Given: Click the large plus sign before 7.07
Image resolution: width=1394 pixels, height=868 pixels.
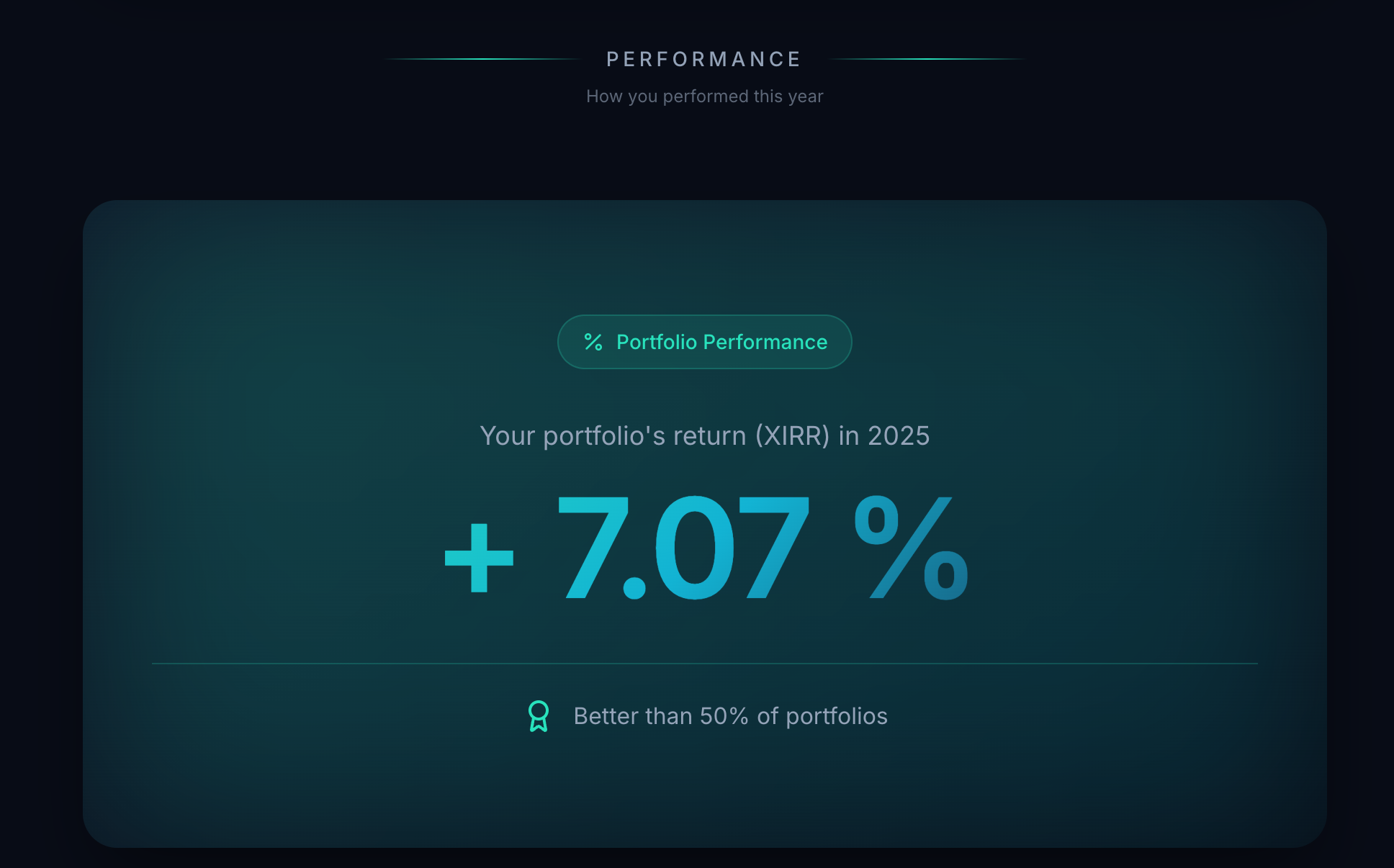Looking at the screenshot, I should click(480, 558).
